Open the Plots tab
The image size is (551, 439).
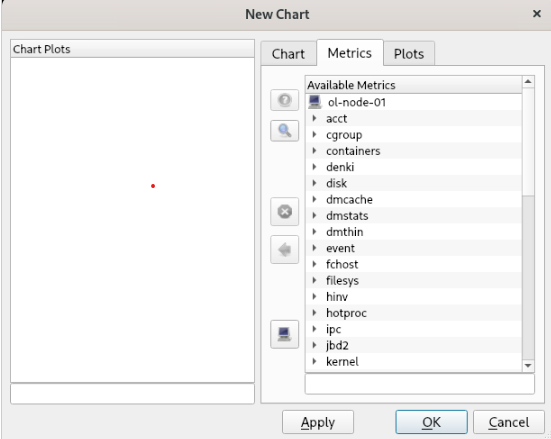coord(409,54)
